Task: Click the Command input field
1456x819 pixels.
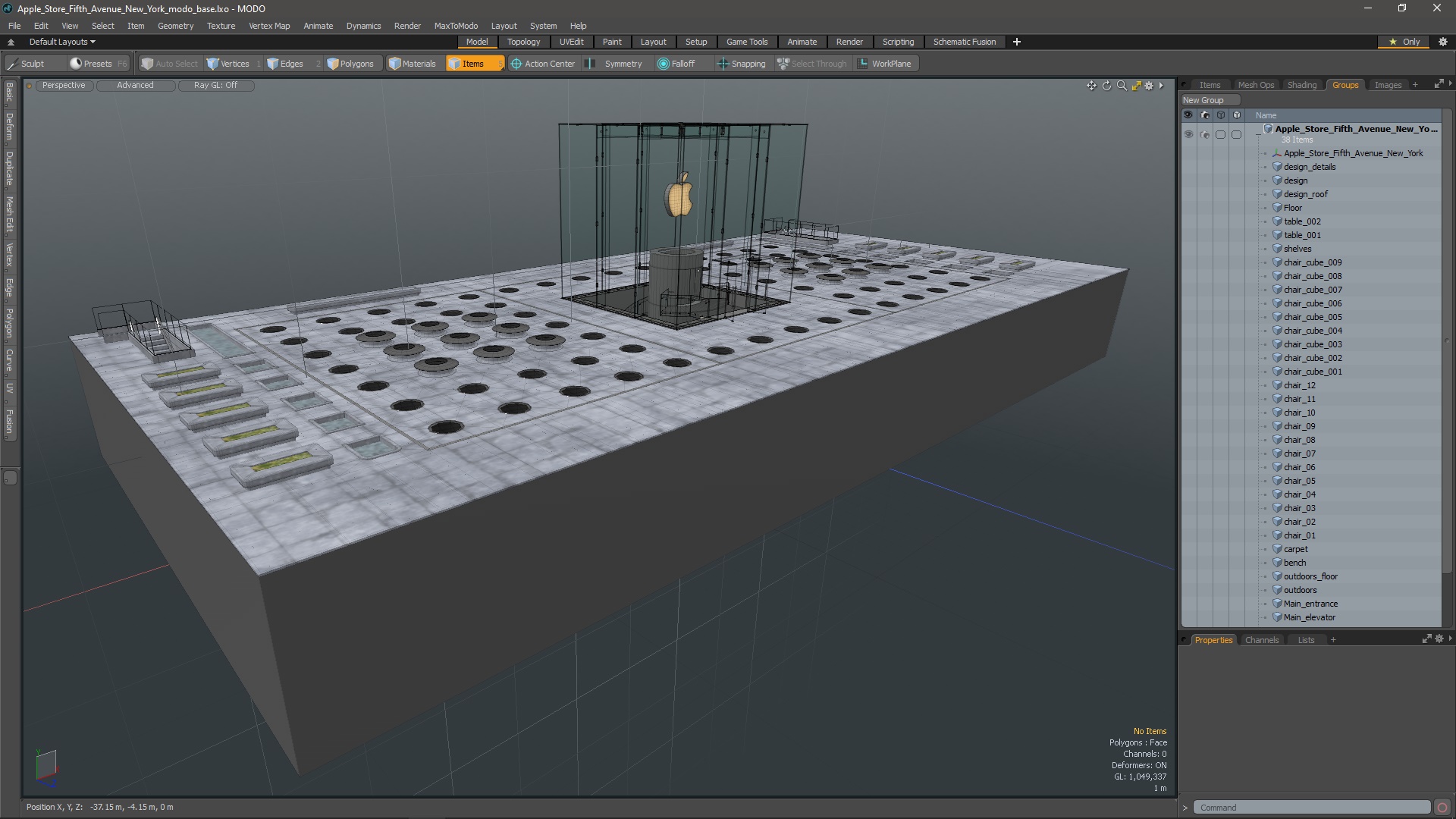Action: coord(1311,808)
